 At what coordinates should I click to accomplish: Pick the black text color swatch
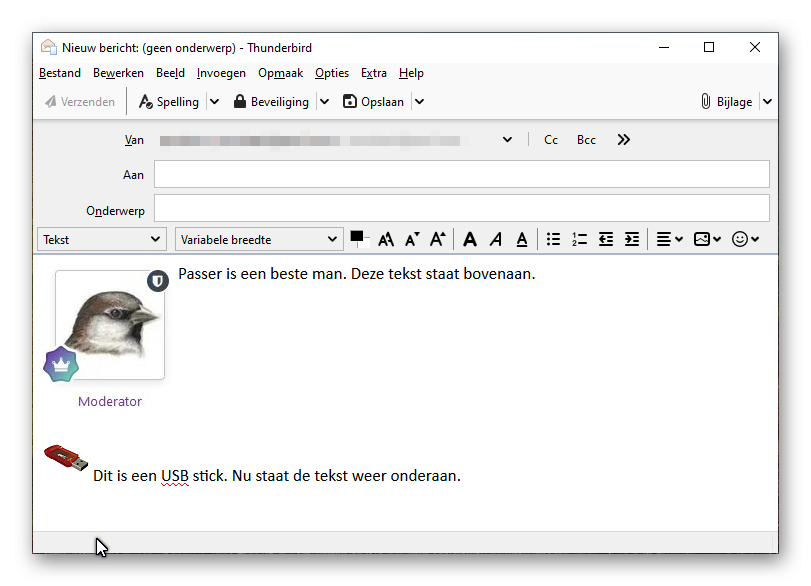pos(357,237)
